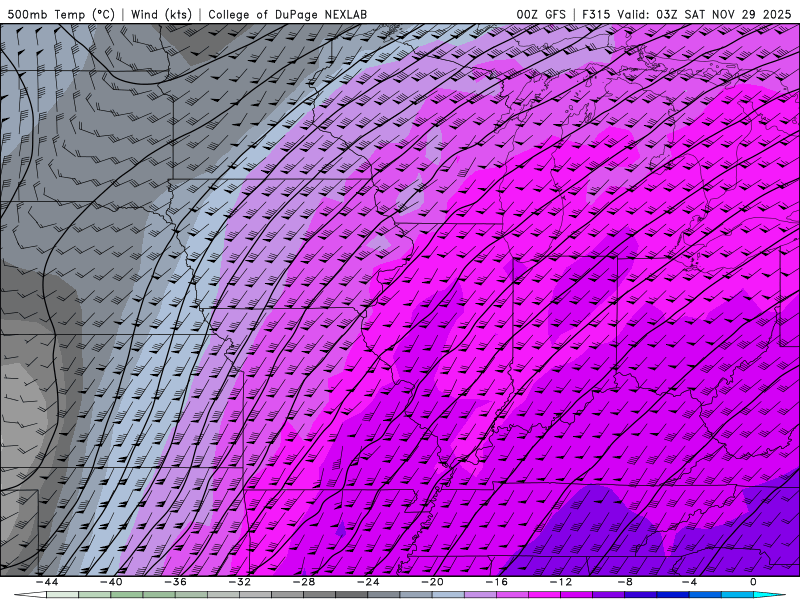Click the -28 colorbar label
800x600 pixels.
(304, 582)
